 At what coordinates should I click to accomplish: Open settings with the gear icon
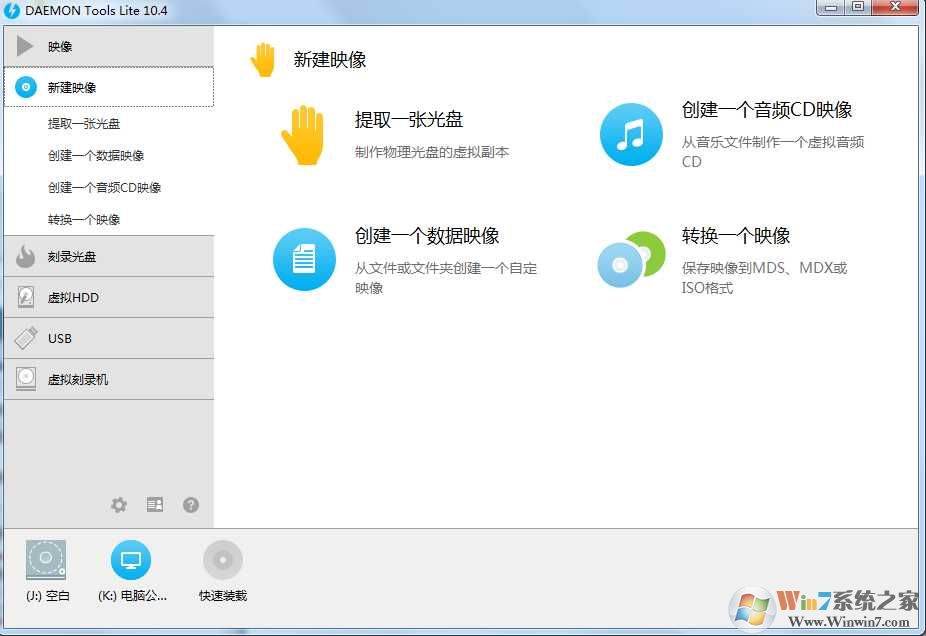(119, 505)
